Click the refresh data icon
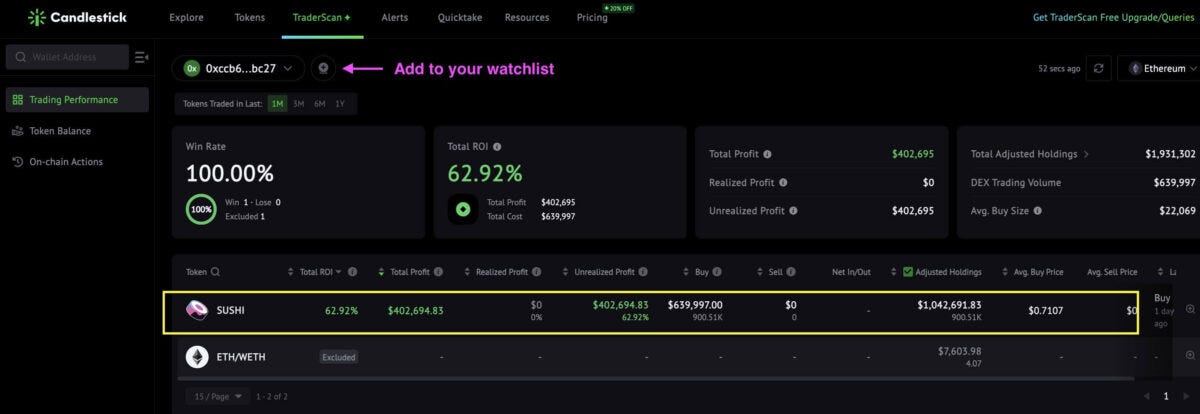Viewport: 1200px width, 414px height. (1098, 68)
